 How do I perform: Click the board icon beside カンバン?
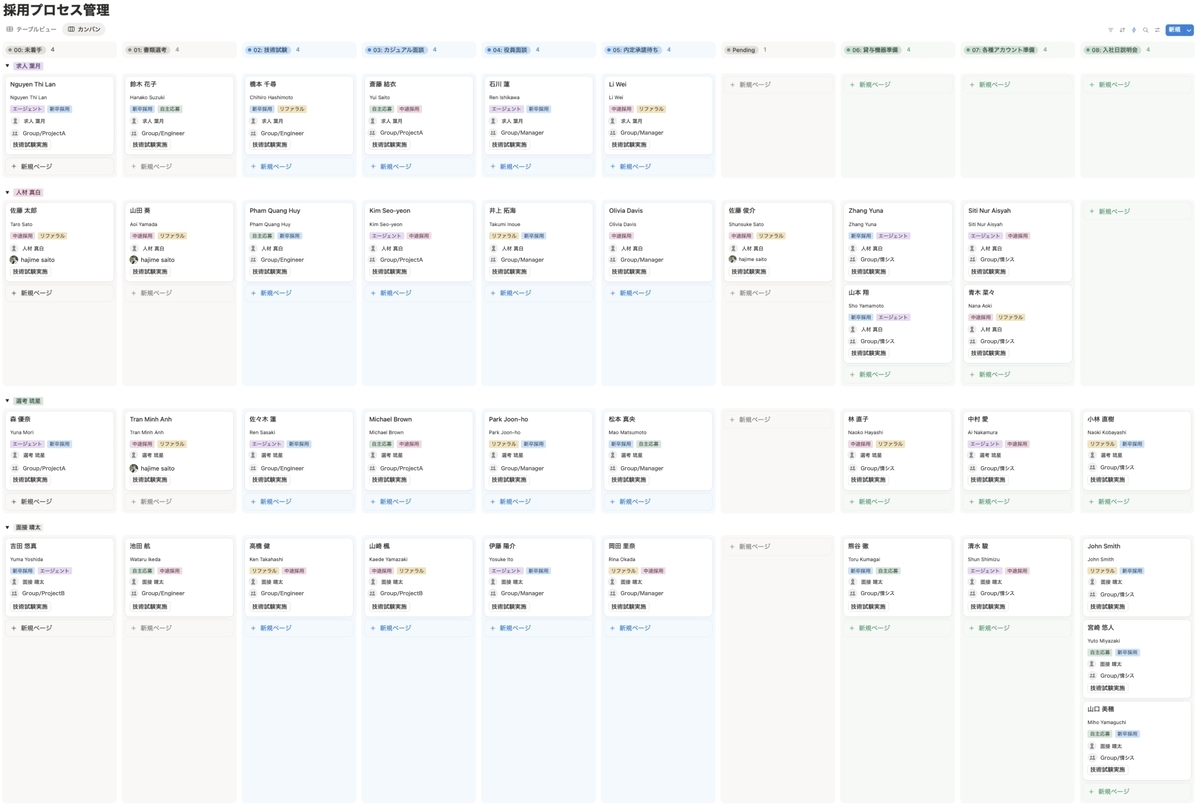pyautogui.click(x=71, y=30)
